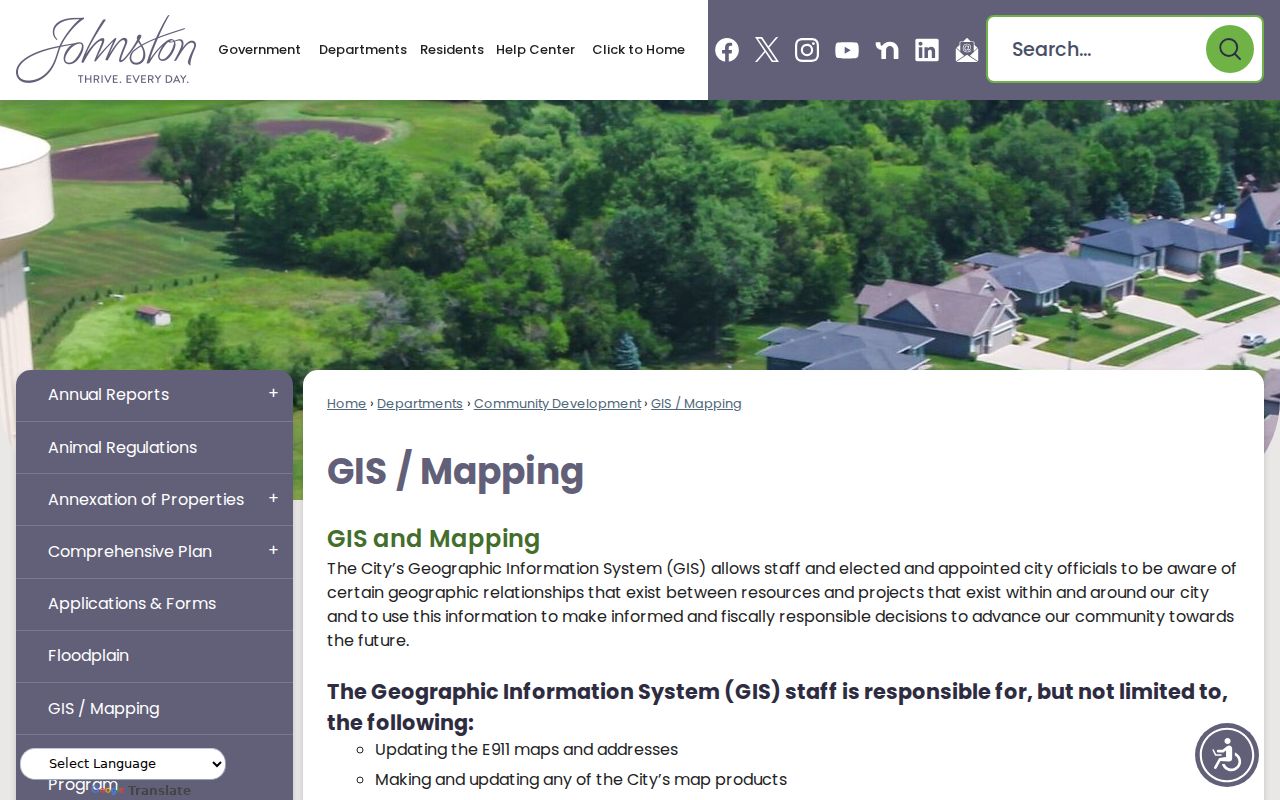Open the YouTube social icon
Image resolution: width=1280 pixels, height=800 pixels.
pyautogui.click(x=847, y=50)
